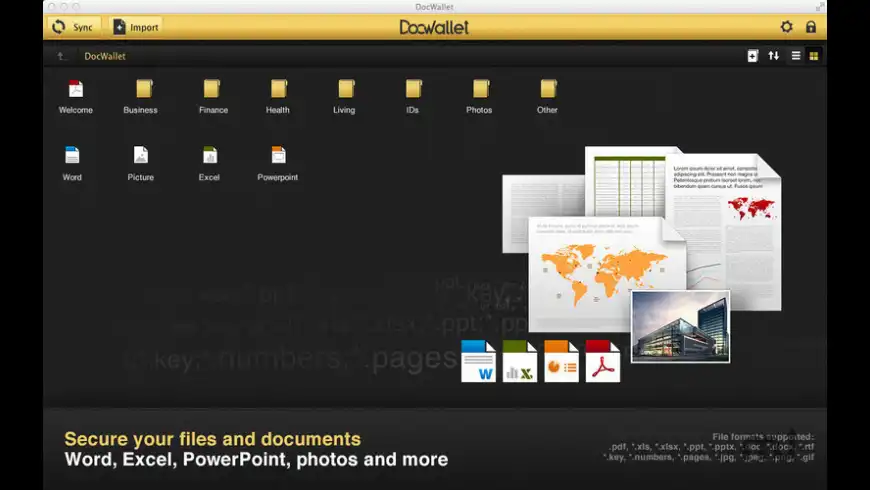Select the DocWallet breadcrumb
Image resolution: width=870 pixels, height=490 pixels.
pos(105,56)
